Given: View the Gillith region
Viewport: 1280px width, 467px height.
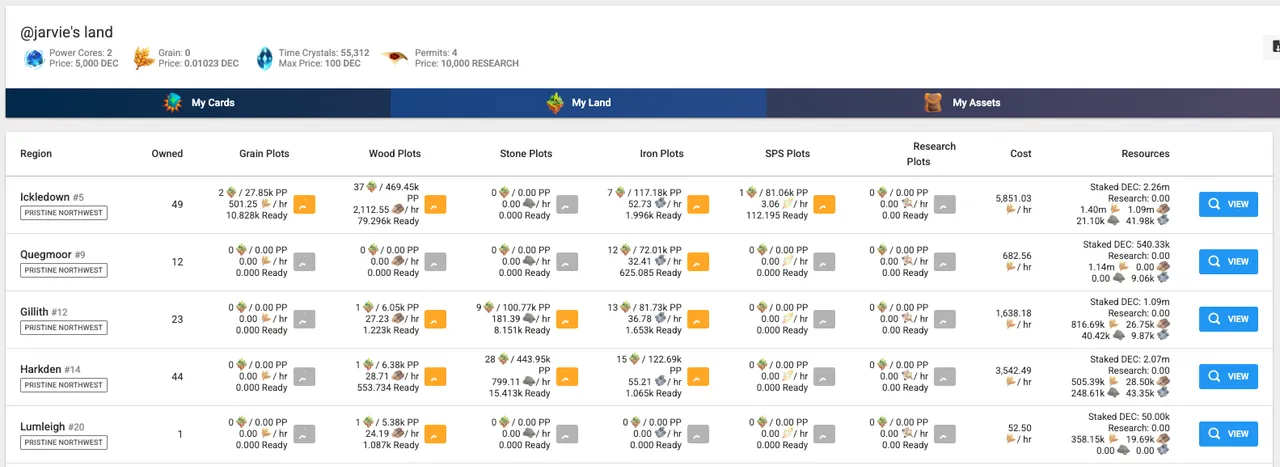Looking at the screenshot, I should coord(1228,319).
